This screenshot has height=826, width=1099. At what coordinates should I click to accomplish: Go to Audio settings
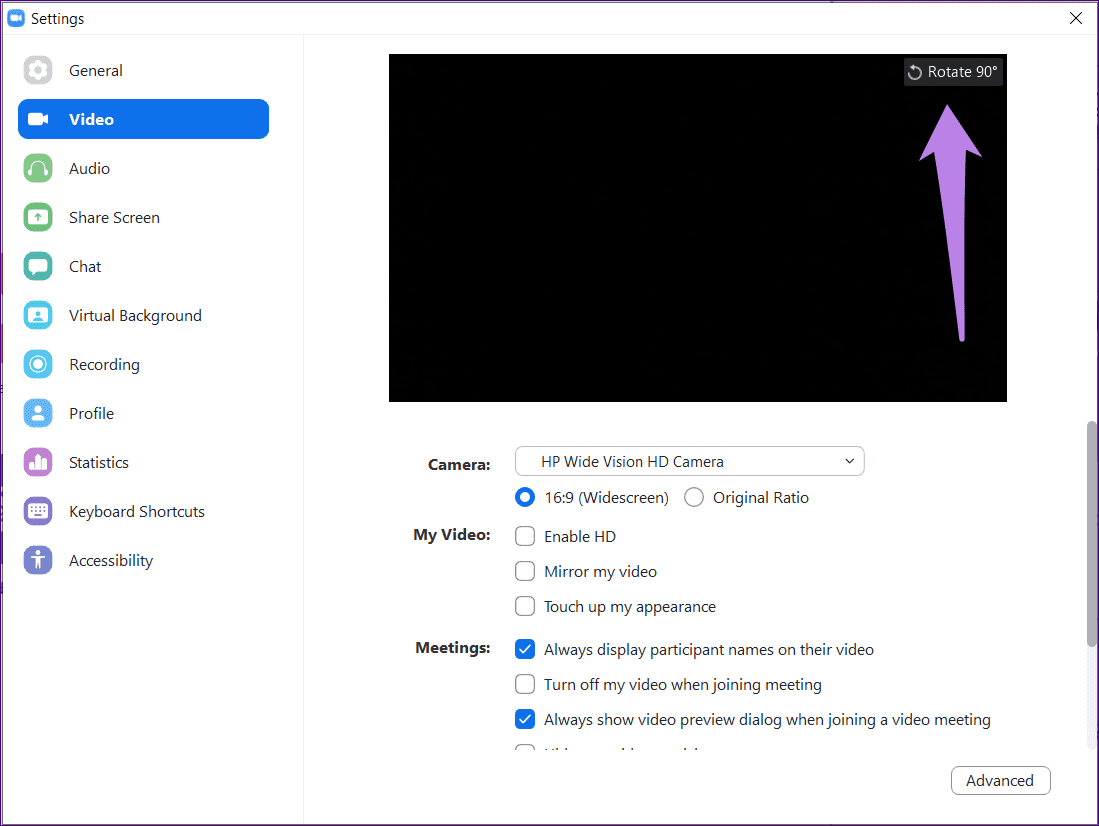click(89, 168)
